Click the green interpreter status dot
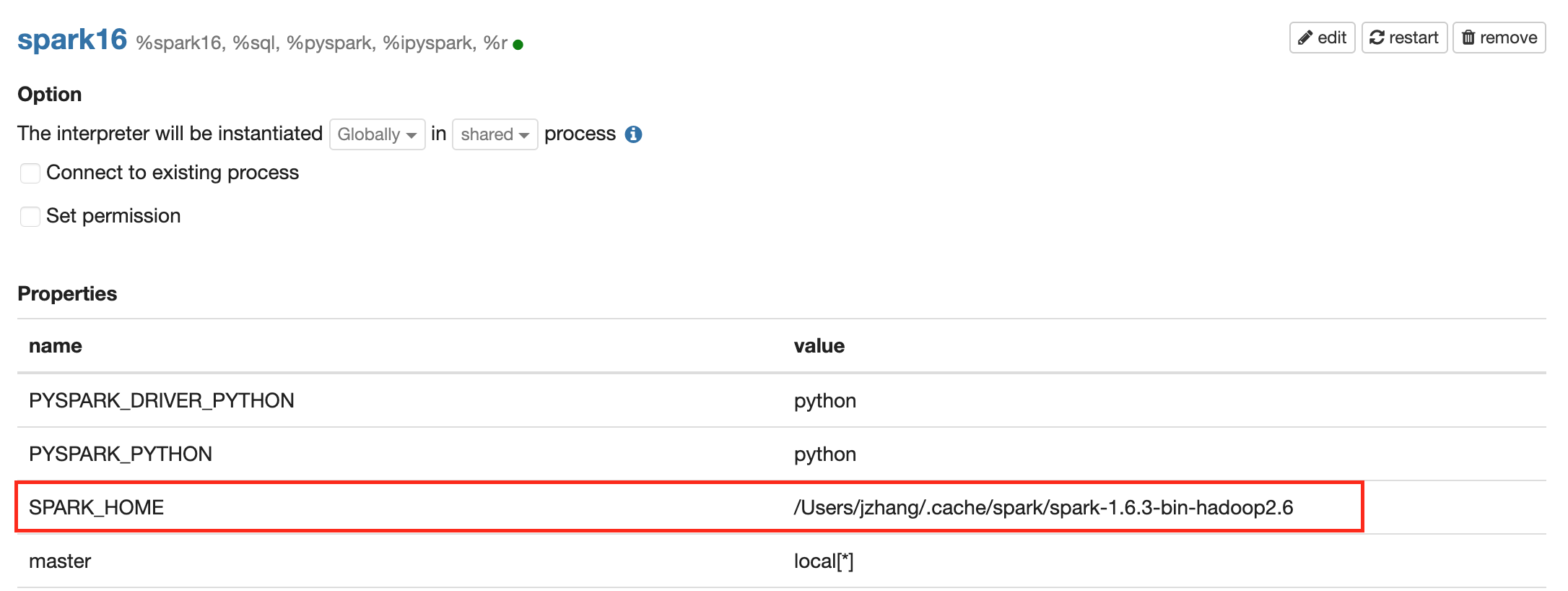This screenshot has height=591, width=1568. [x=518, y=45]
